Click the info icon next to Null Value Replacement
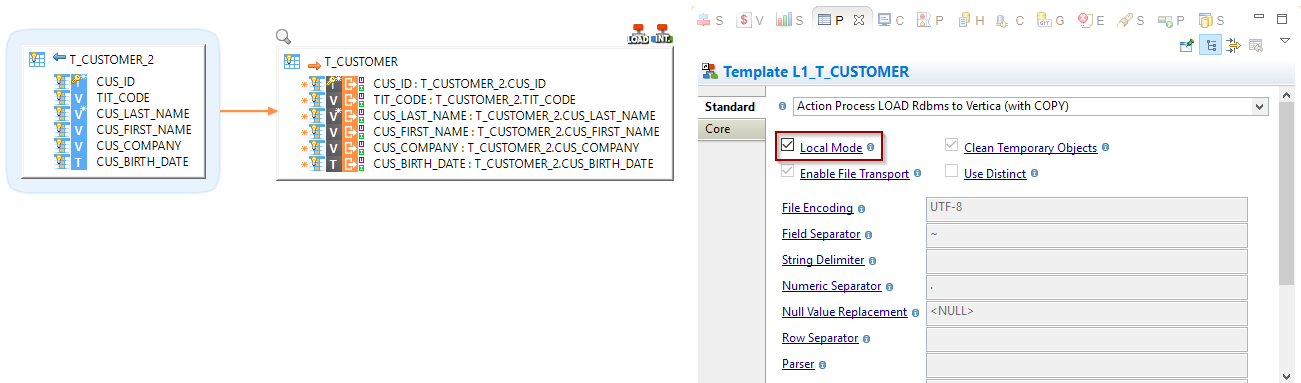Screen dimensions: 1301x383 tap(916, 313)
